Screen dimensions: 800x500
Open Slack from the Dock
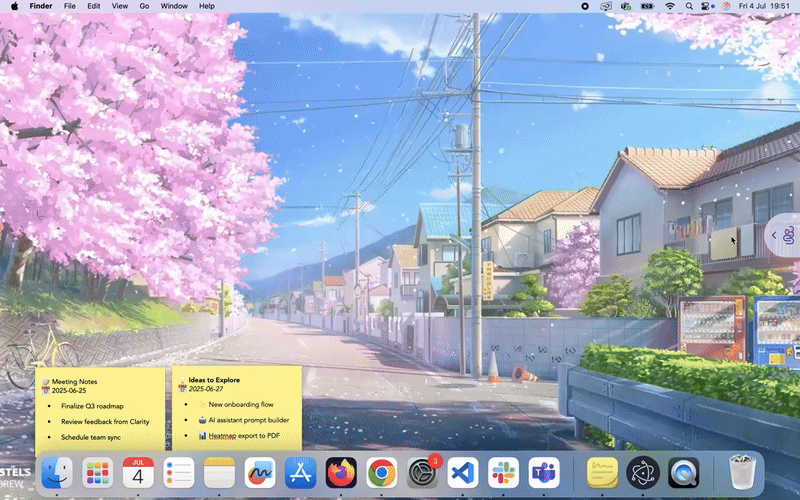(x=502, y=472)
